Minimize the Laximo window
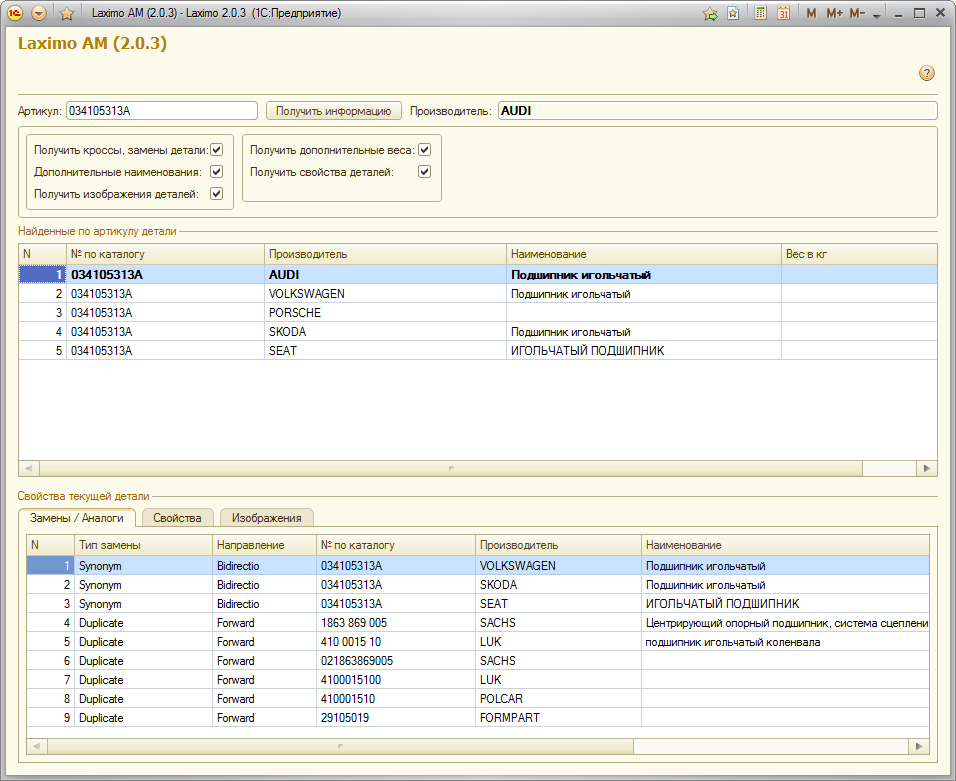 tap(898, 13)
